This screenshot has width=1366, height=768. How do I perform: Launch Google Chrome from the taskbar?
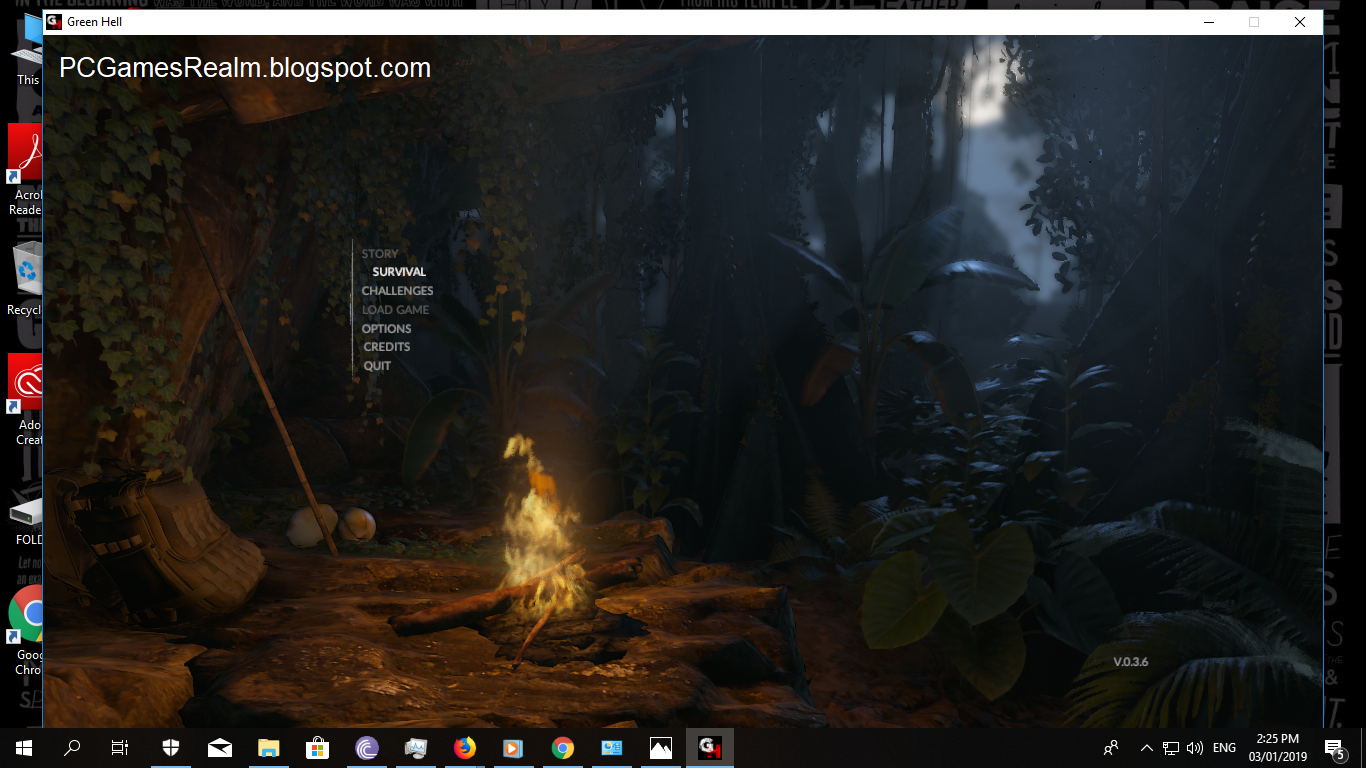(562, 747)
